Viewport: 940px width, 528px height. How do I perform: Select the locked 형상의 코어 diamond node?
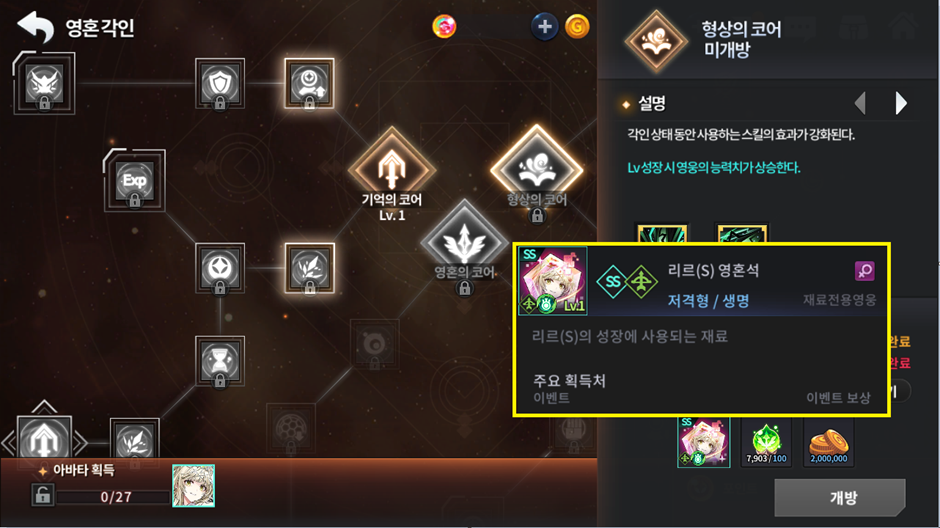point(537,169)
